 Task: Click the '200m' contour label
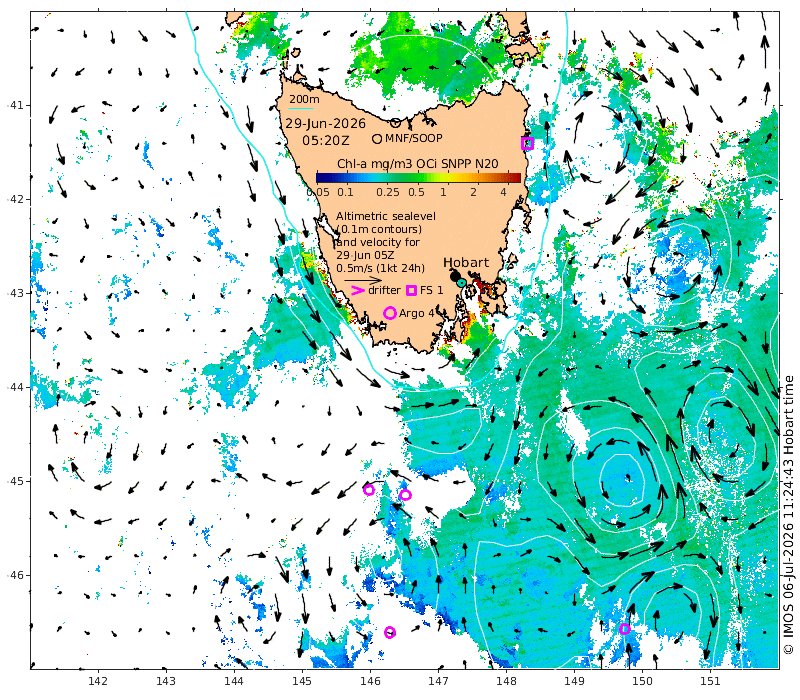point(304,99)
